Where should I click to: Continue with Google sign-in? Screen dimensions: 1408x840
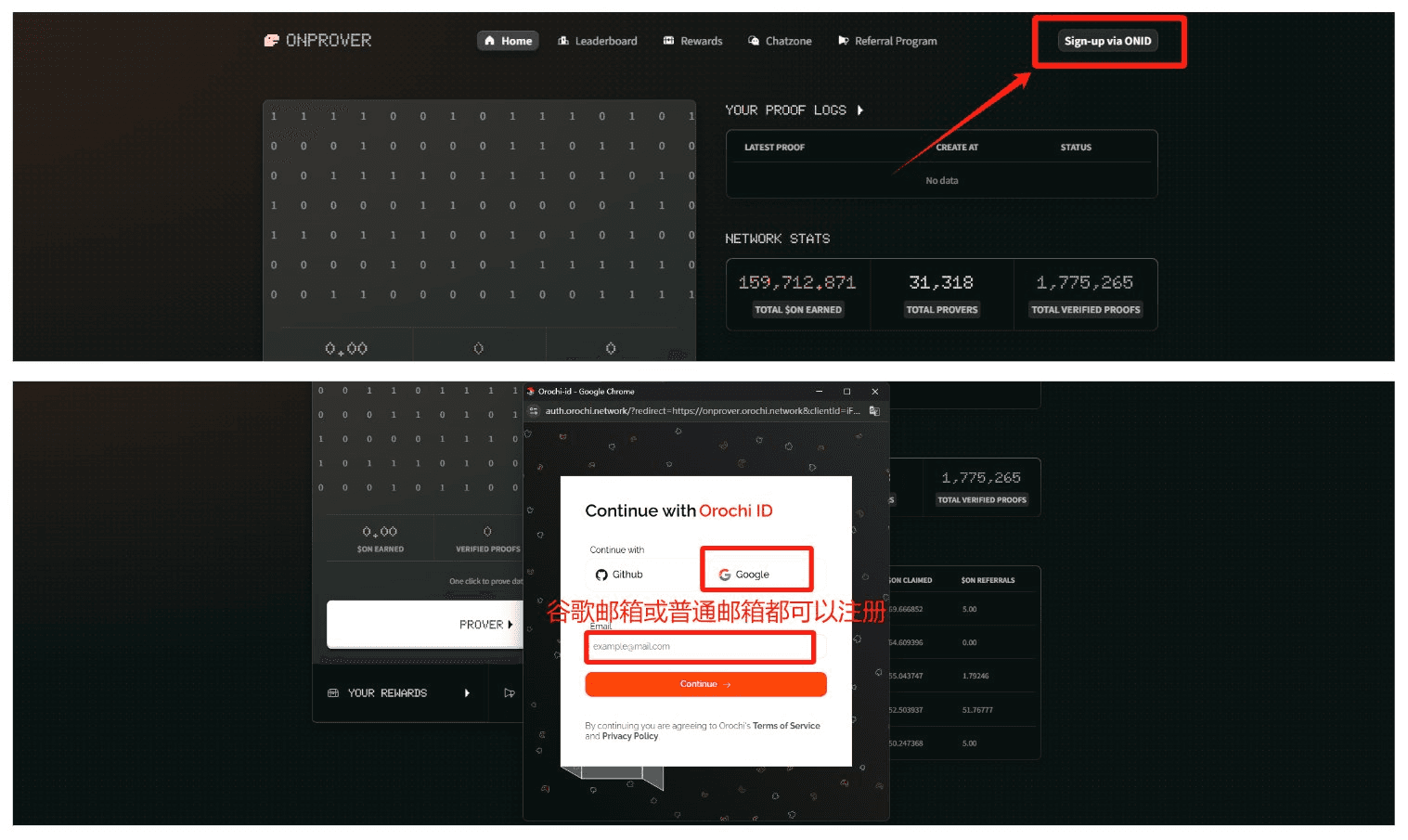coord(744,575)
